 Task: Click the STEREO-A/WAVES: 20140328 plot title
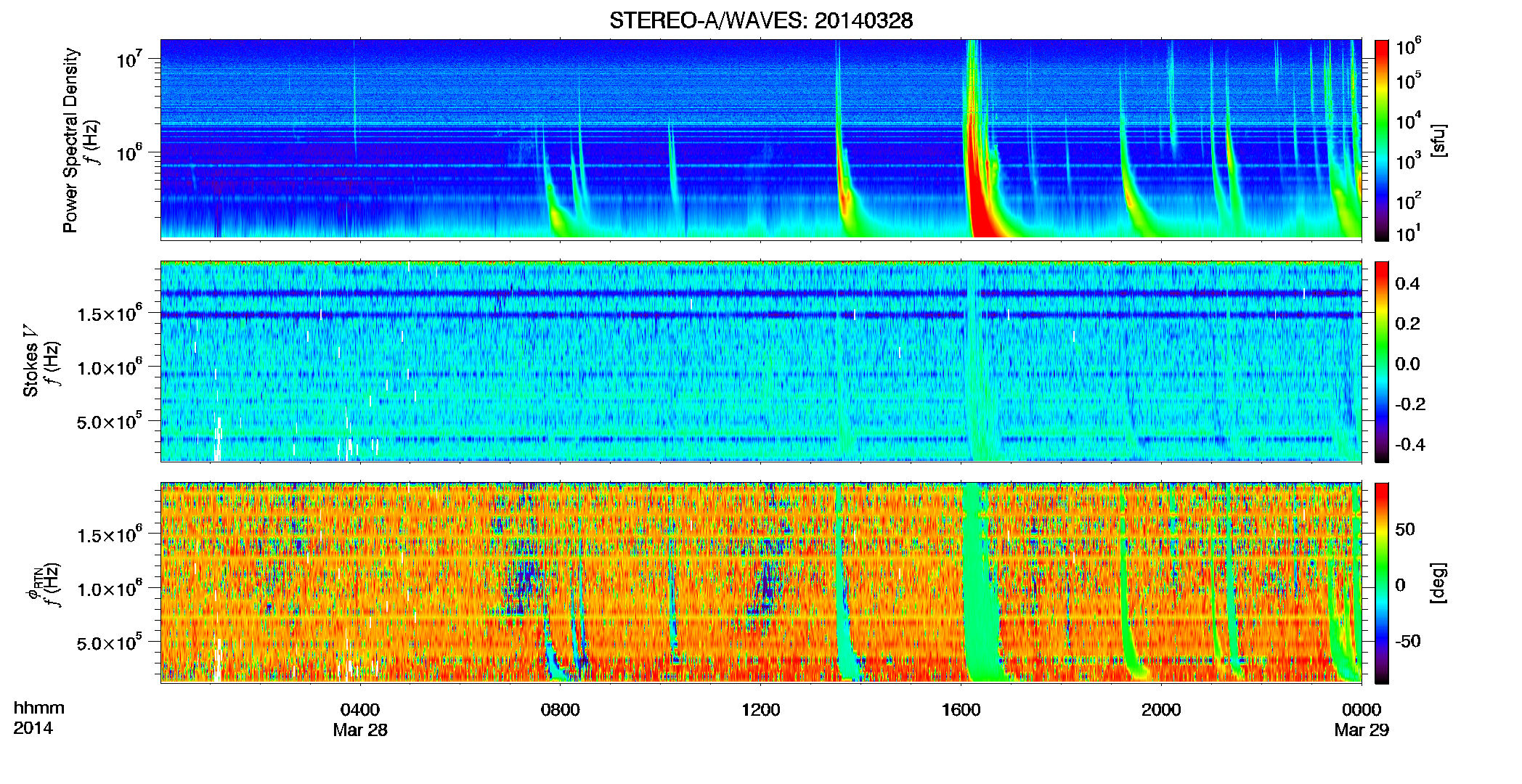761,20
